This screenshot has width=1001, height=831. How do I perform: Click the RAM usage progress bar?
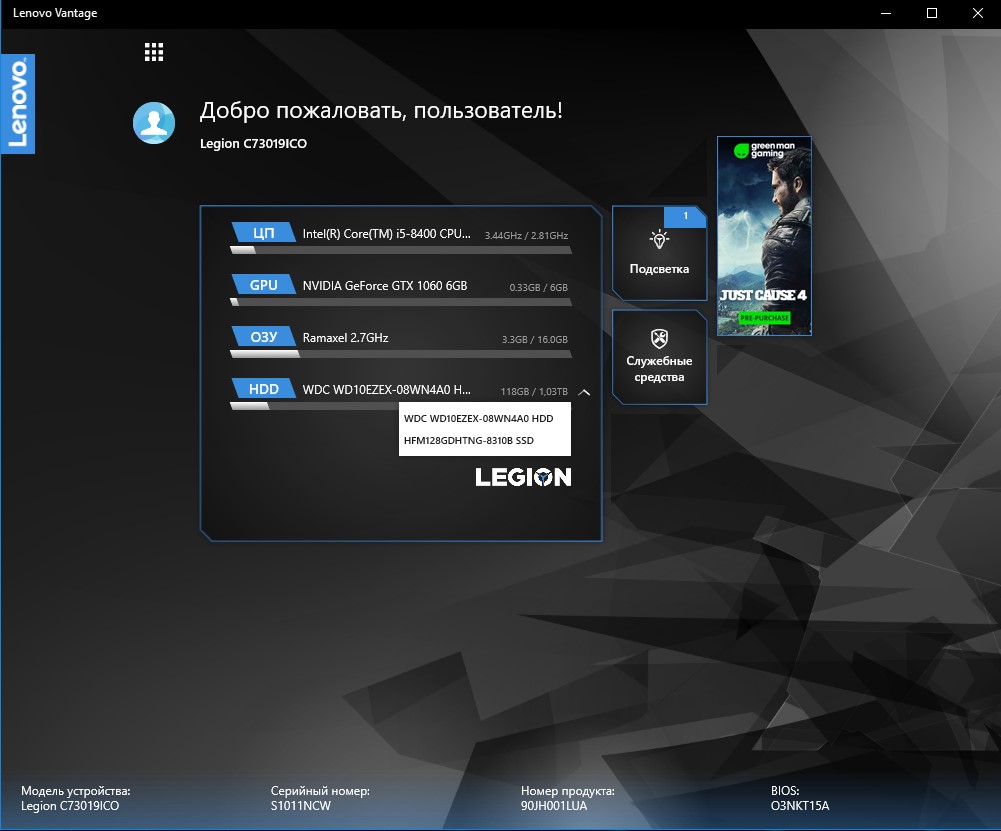click(401, 354)
